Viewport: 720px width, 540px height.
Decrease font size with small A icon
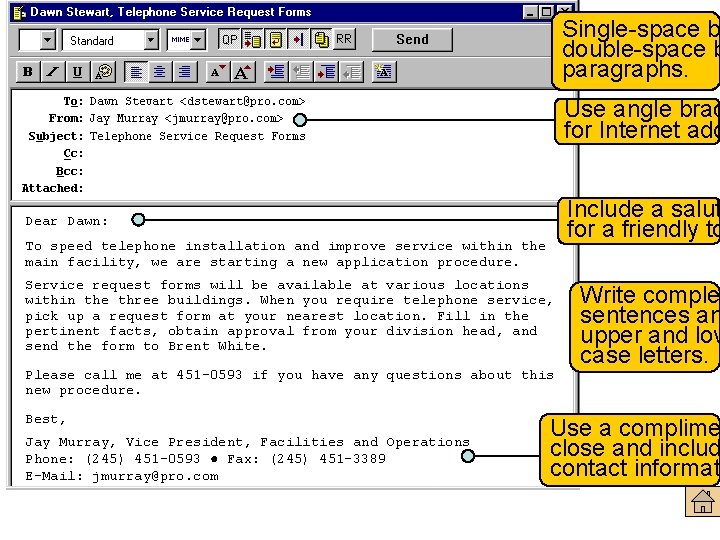[x=217, y=72]
